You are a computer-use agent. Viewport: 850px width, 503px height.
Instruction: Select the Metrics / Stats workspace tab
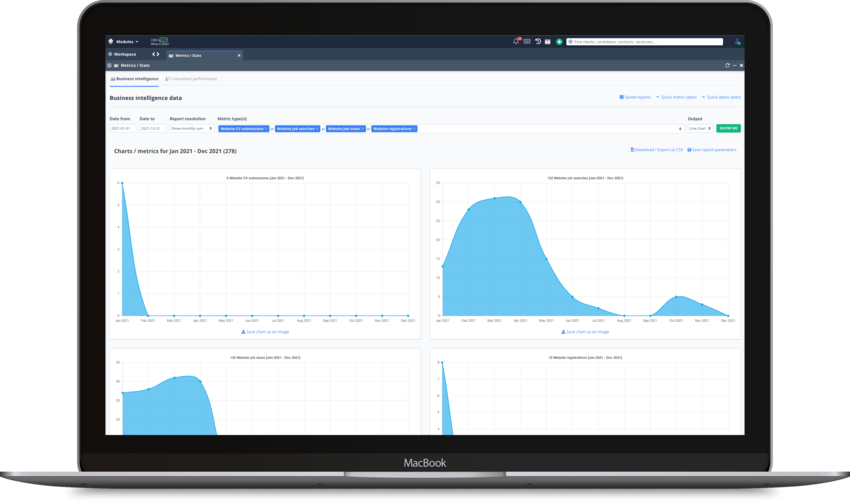(x=203, y=55)
